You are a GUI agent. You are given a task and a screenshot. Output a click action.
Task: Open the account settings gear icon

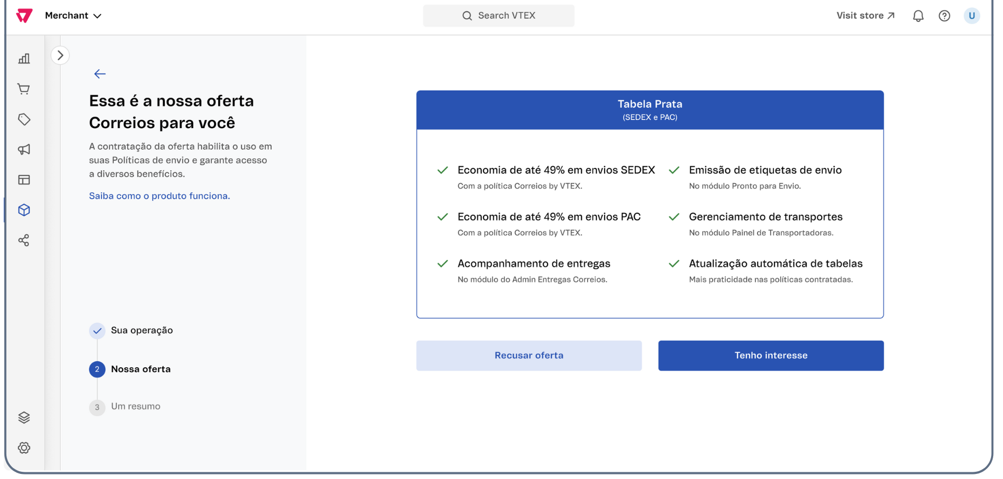click(x=24, y=448)
